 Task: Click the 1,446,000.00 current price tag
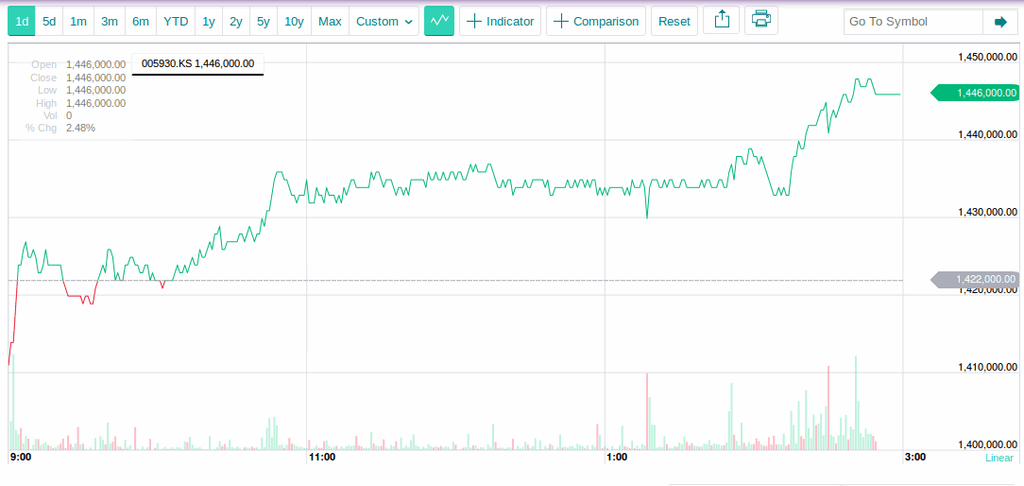tap(977, 93)
